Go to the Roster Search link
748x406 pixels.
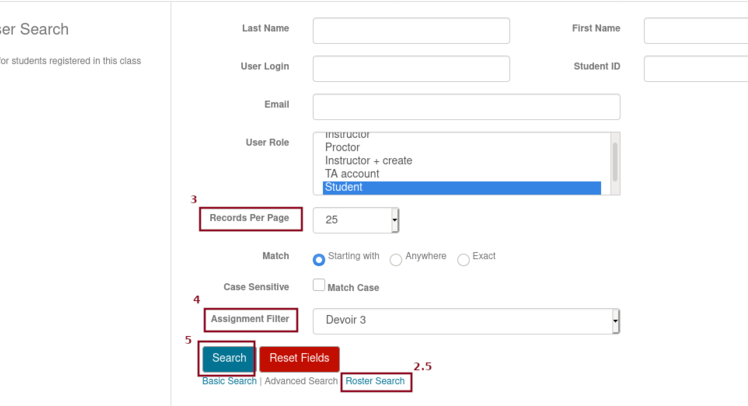375,381
